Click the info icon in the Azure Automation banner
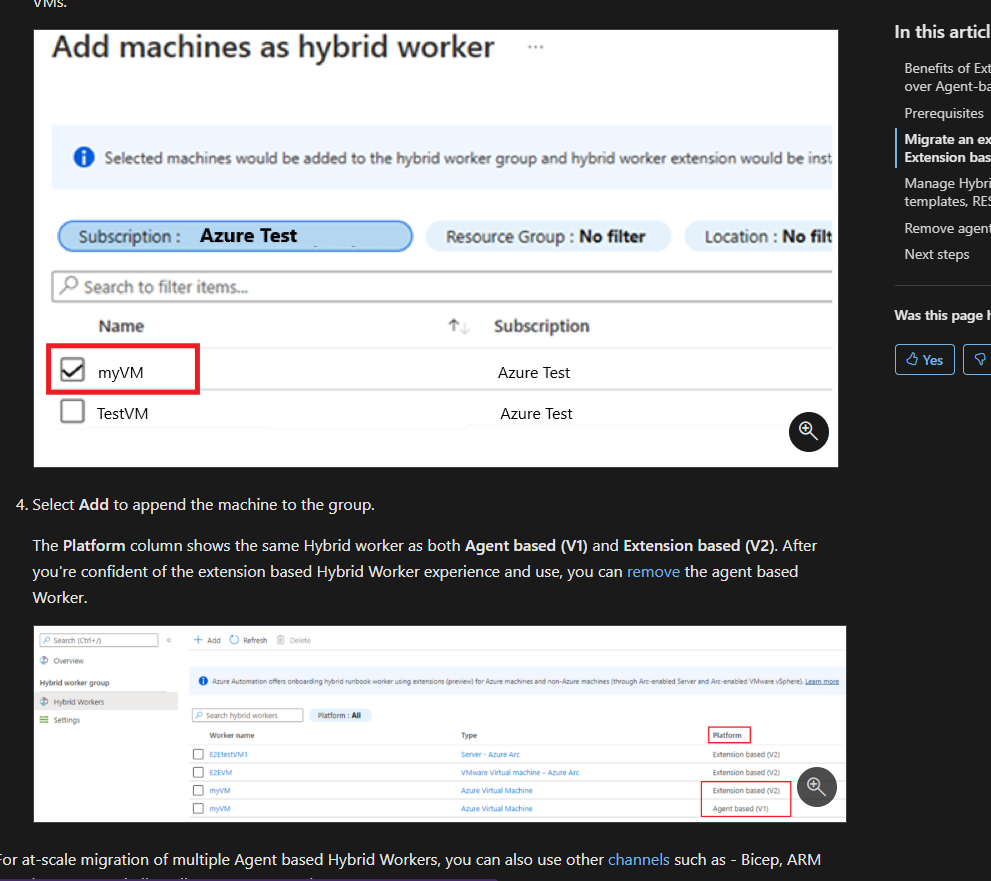991x881 pixels. point(204,681)
